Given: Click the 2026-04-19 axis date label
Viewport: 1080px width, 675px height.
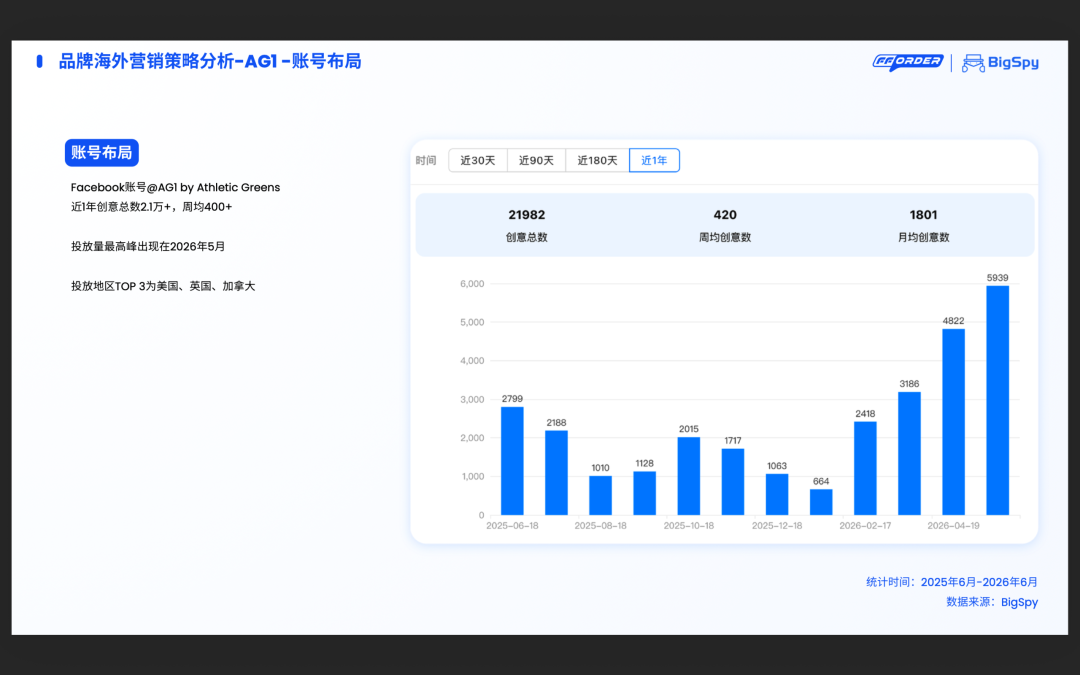Looking at the screenshot, I should point(953,526).
